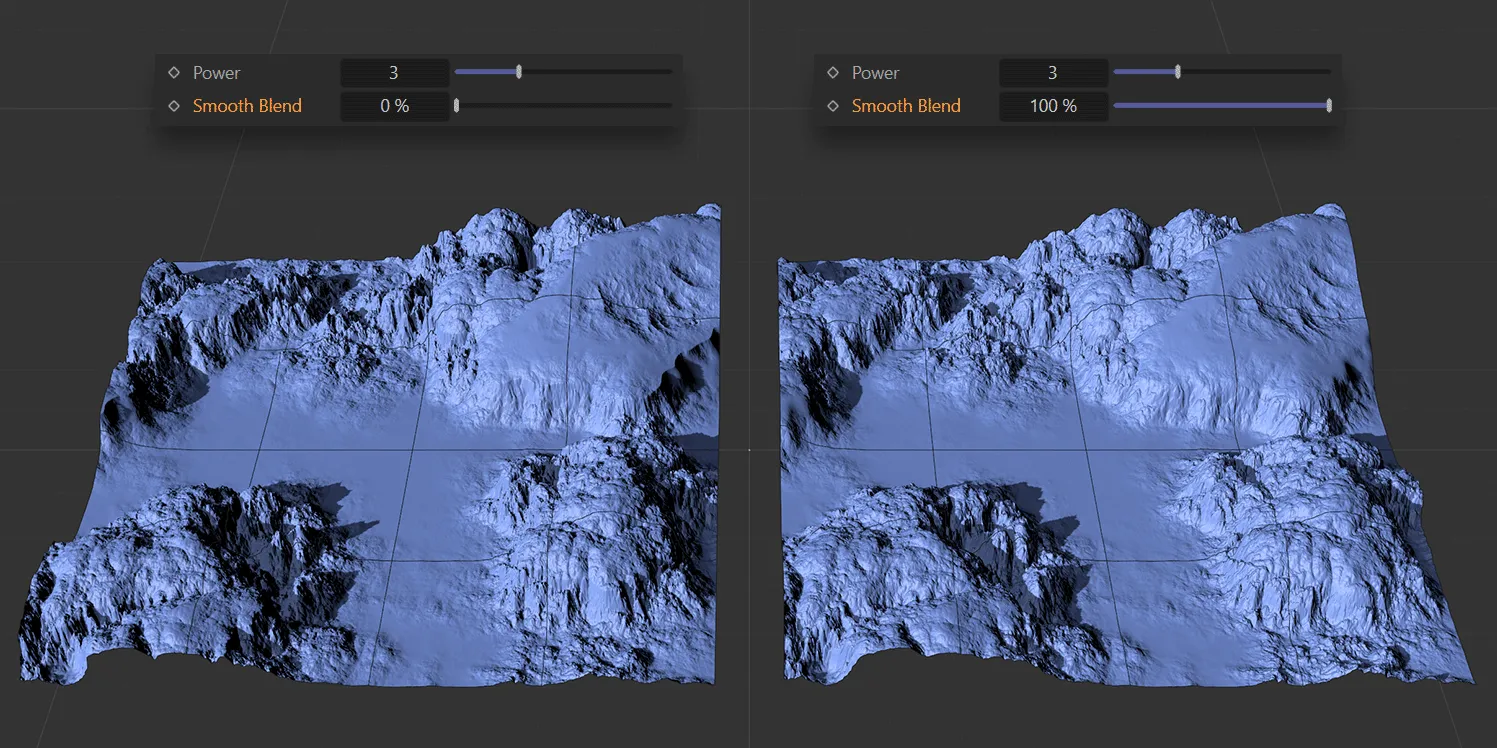Image resolution: width=1497 pixels, height=748 pixels.
Task: Click the Smooth Blend slider handle at 100%
Action: pyautogui.click(x=1328, y=105)
